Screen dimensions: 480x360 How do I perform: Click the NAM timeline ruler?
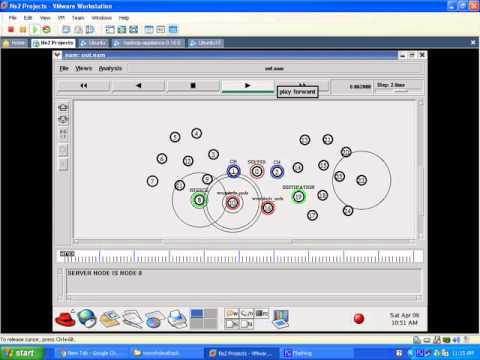[240, 256]
